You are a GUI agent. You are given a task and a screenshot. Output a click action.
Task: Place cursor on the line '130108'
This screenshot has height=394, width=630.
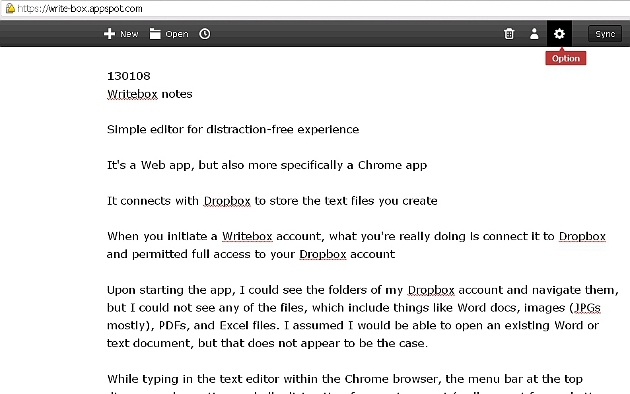pyautogui.click(x=129, y=76)
